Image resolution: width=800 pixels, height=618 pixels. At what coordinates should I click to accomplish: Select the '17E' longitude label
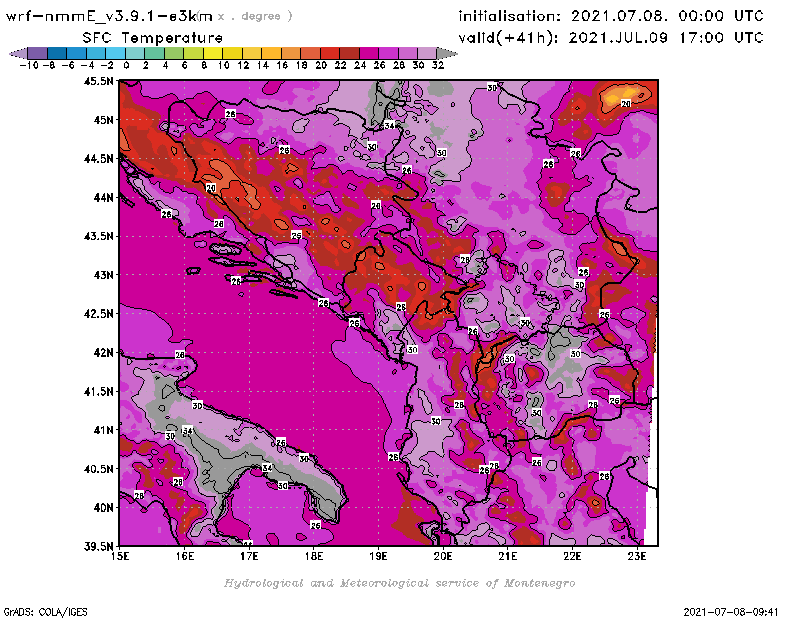coord(249,556)
